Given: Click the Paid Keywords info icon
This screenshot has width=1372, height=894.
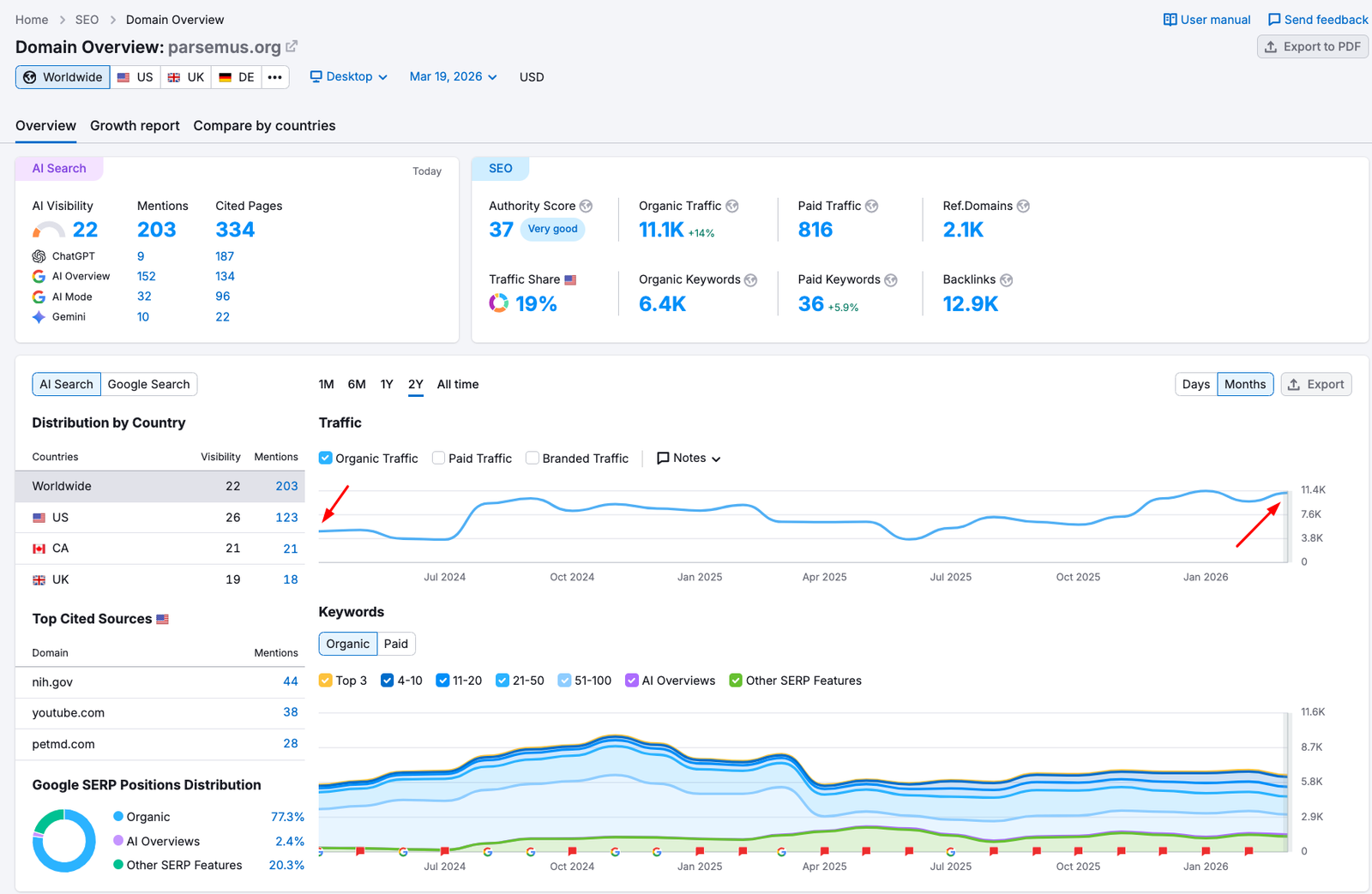Looking at the screenshot, I should pyautogui.click(x=891, y=280).
